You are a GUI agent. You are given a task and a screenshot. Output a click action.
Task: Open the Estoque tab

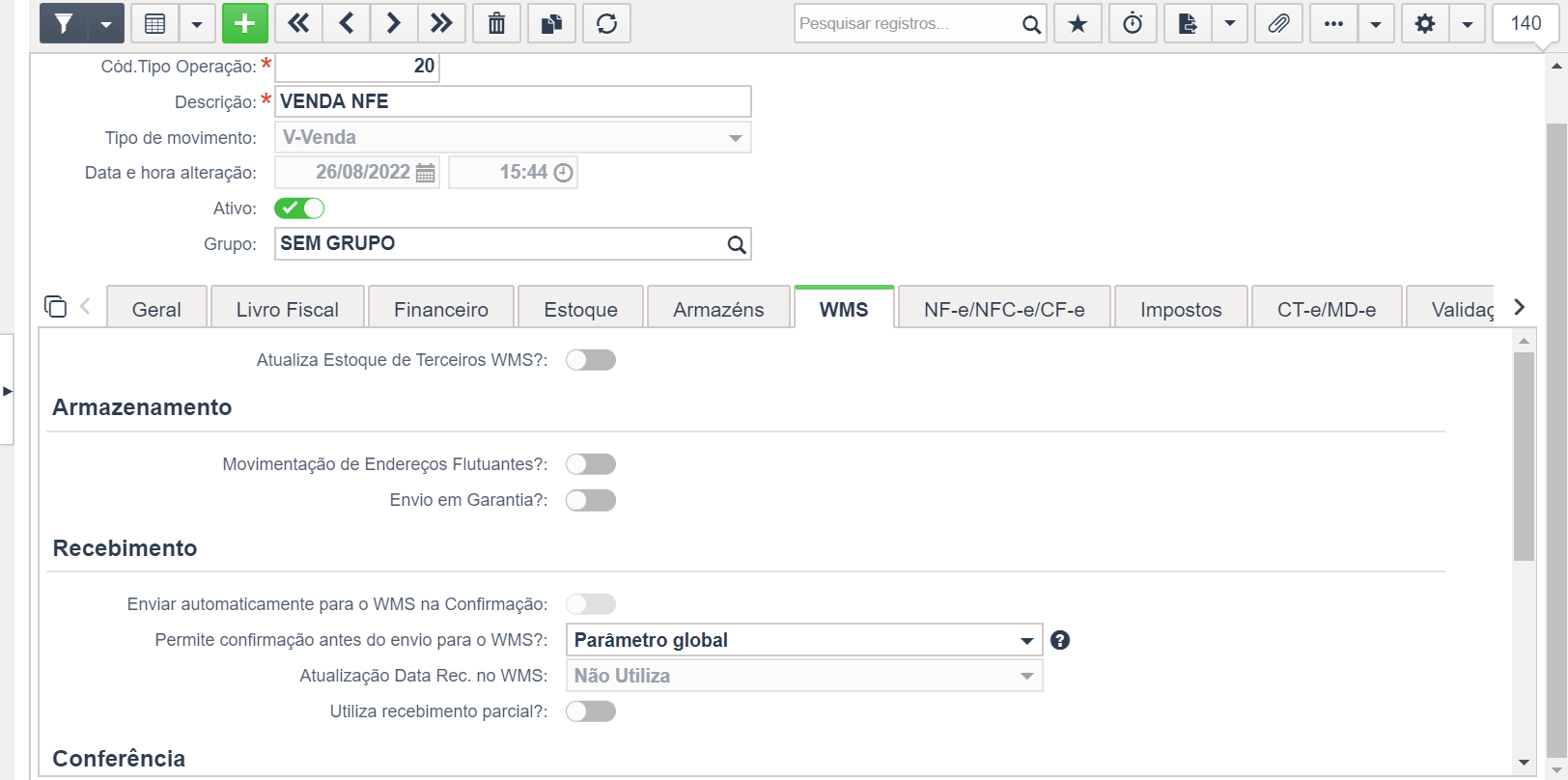tap(580, 309)
